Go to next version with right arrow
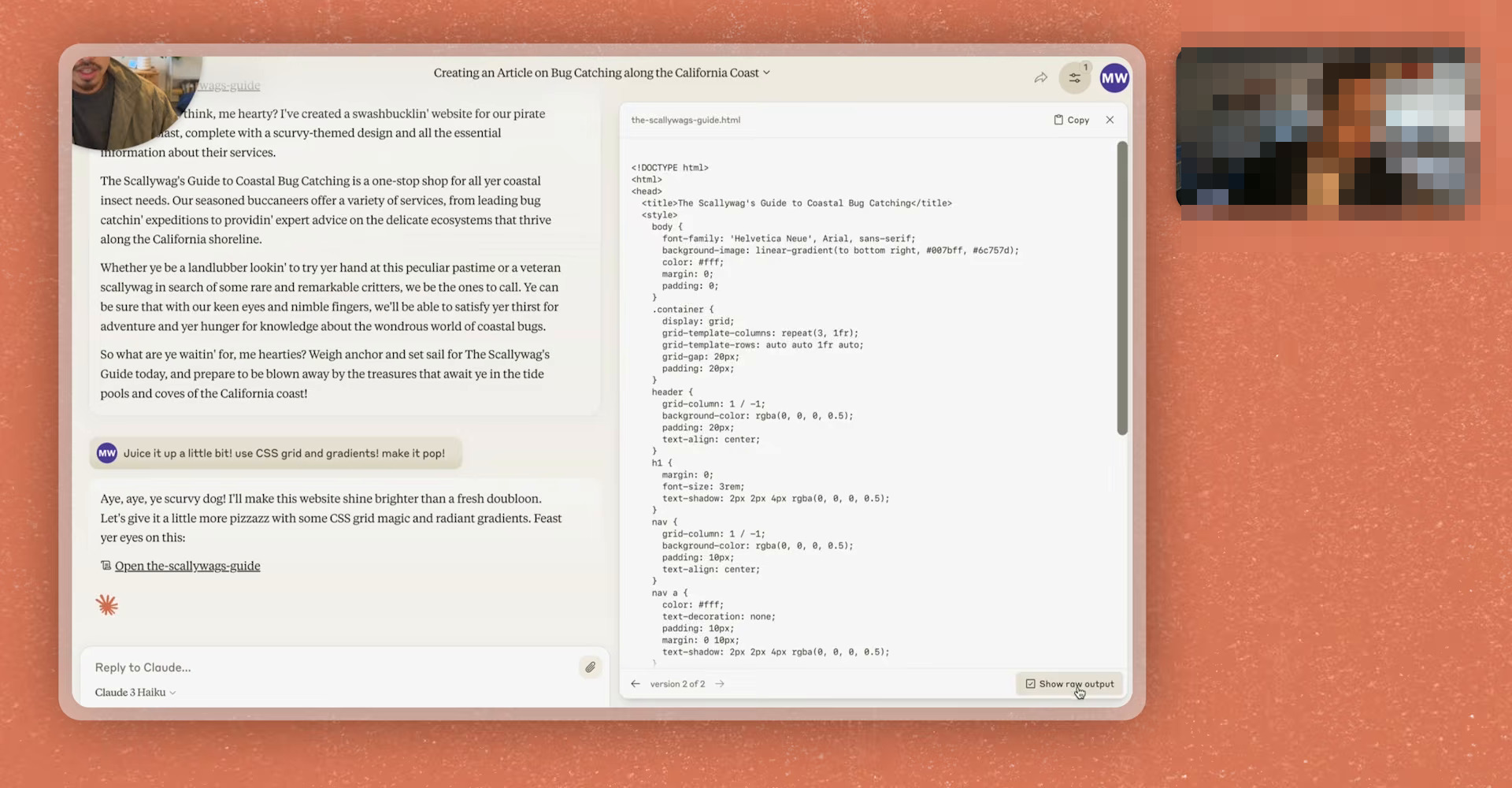The image size is (1512, 788). coord(720,684)
